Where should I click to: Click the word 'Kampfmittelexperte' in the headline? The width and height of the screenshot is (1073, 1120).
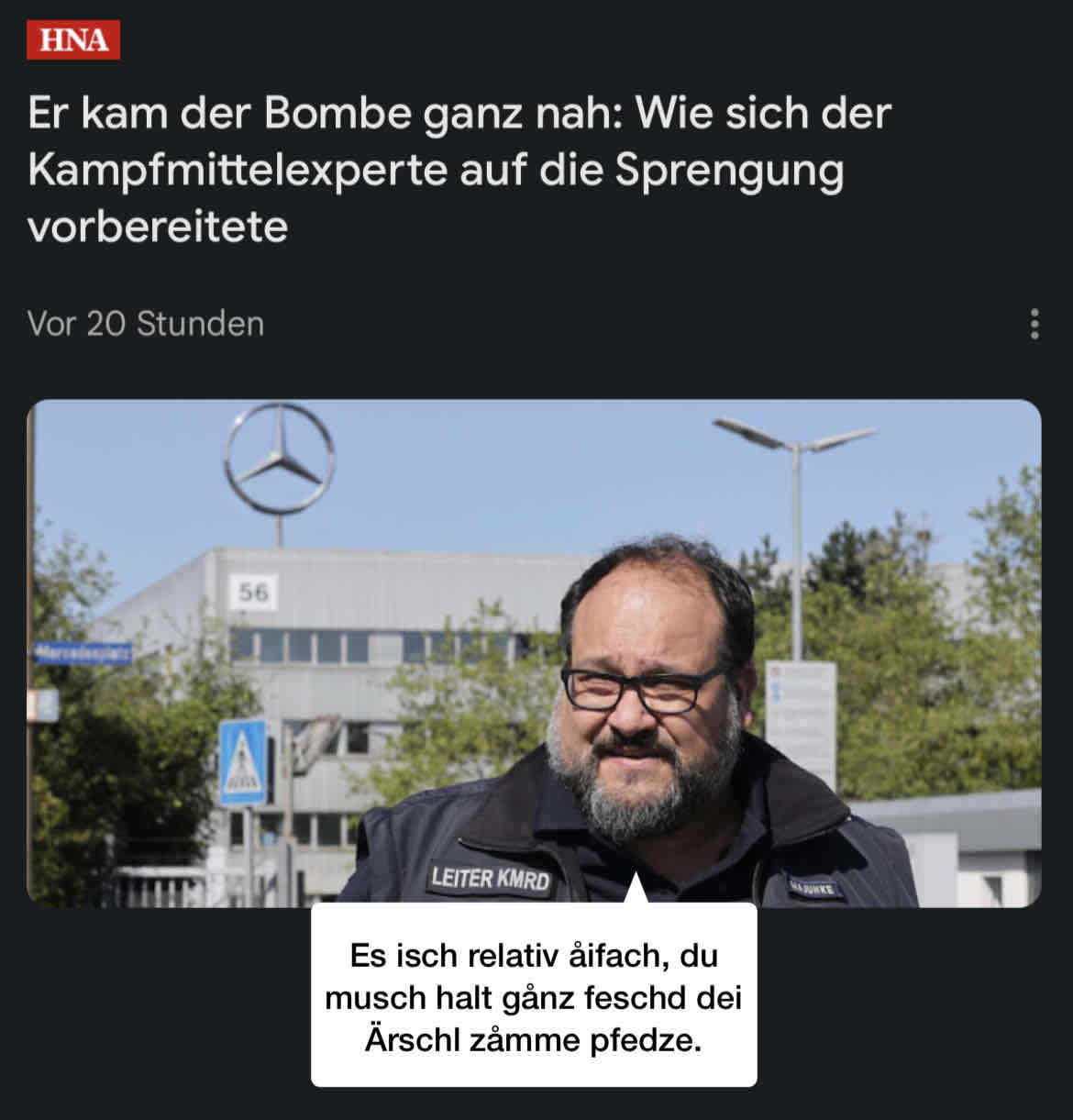(x=237, y=170)
